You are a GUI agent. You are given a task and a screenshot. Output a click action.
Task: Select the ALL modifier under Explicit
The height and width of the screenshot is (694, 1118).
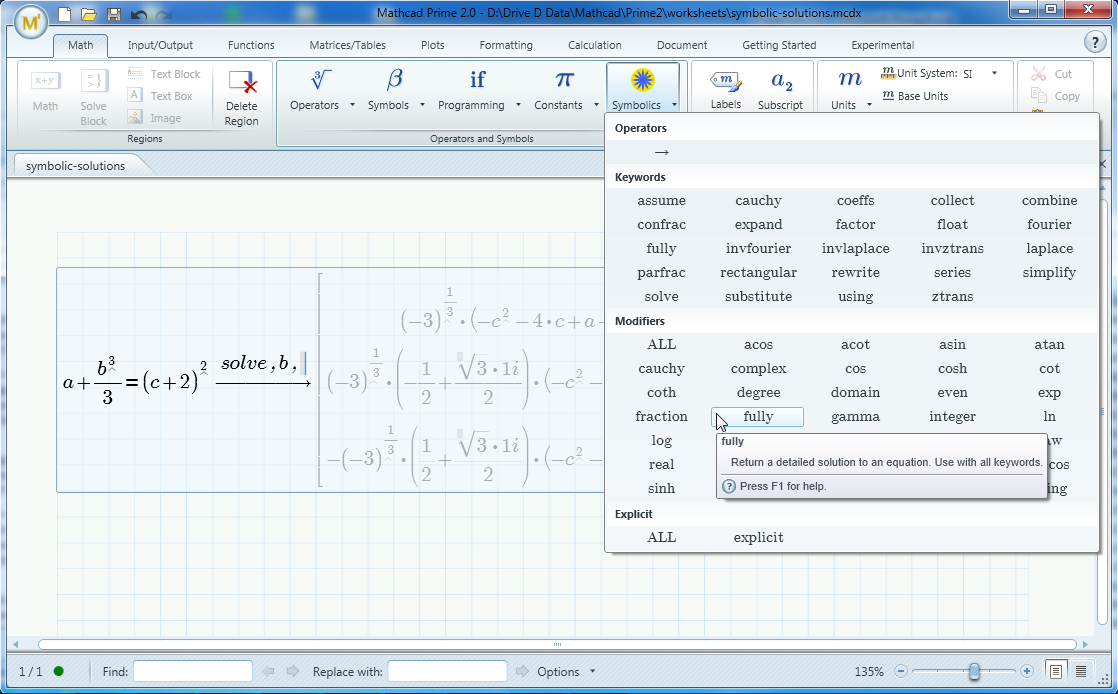pos(661,537)
